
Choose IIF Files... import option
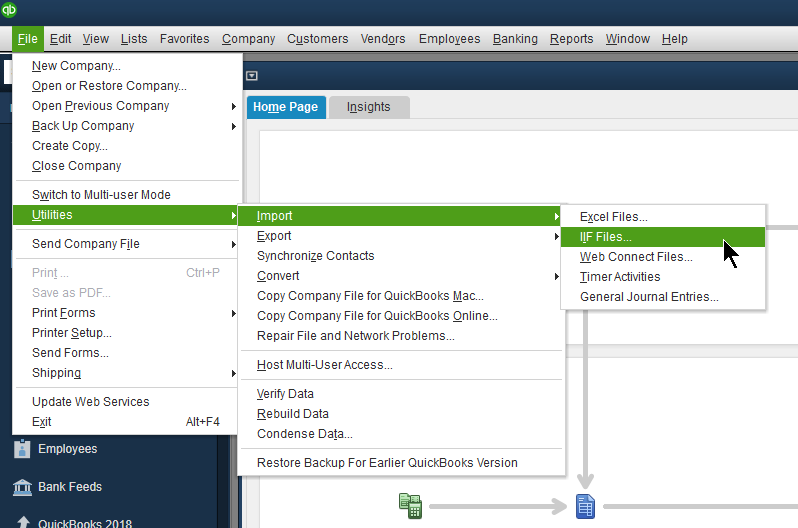(x=663, y=237)
